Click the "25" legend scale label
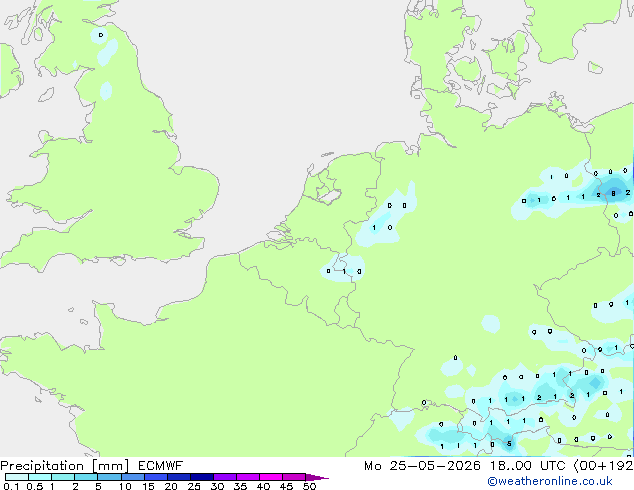 coord(194,486)
